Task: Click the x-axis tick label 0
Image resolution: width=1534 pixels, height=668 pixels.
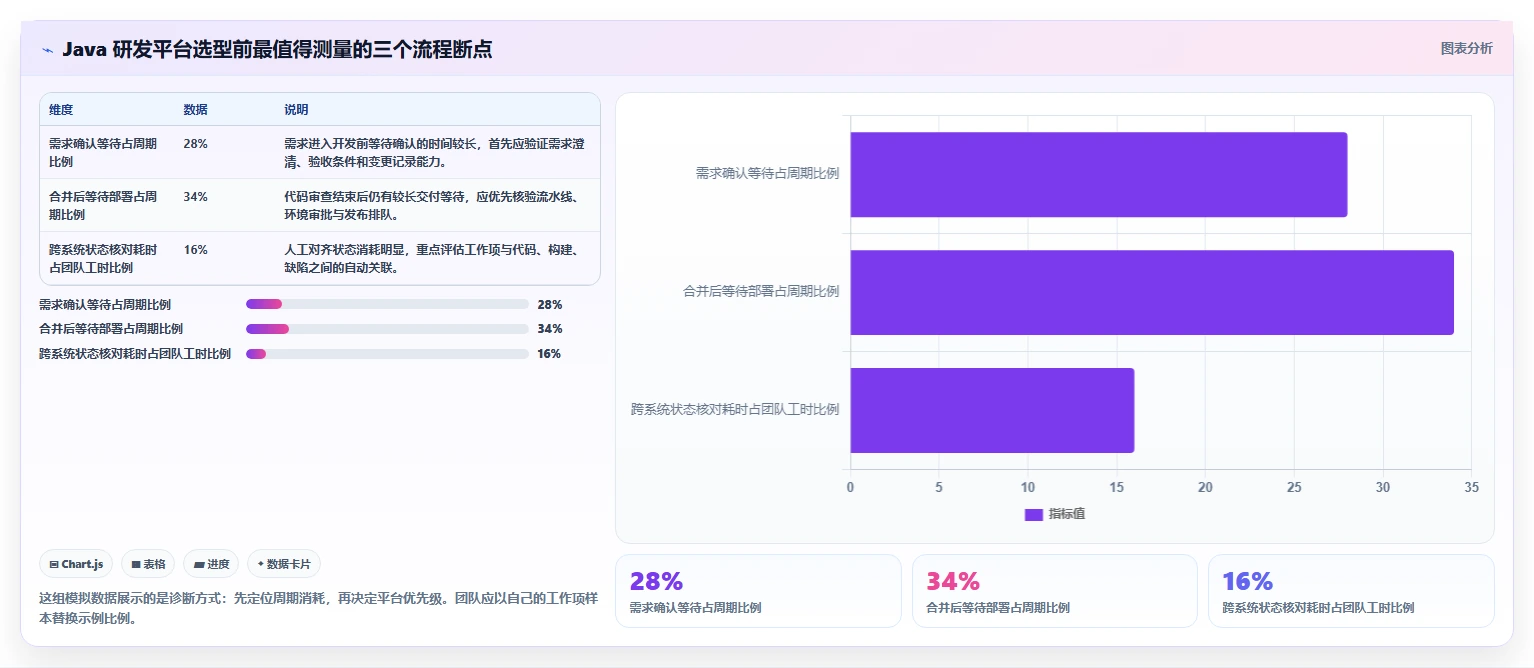Action: [x=851, y=487]
